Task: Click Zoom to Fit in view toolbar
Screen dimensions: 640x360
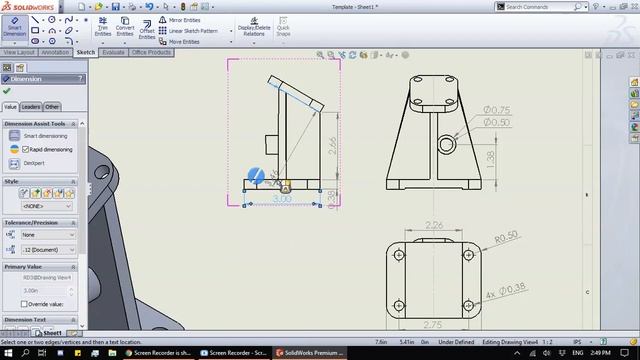Action: point(320,55)
